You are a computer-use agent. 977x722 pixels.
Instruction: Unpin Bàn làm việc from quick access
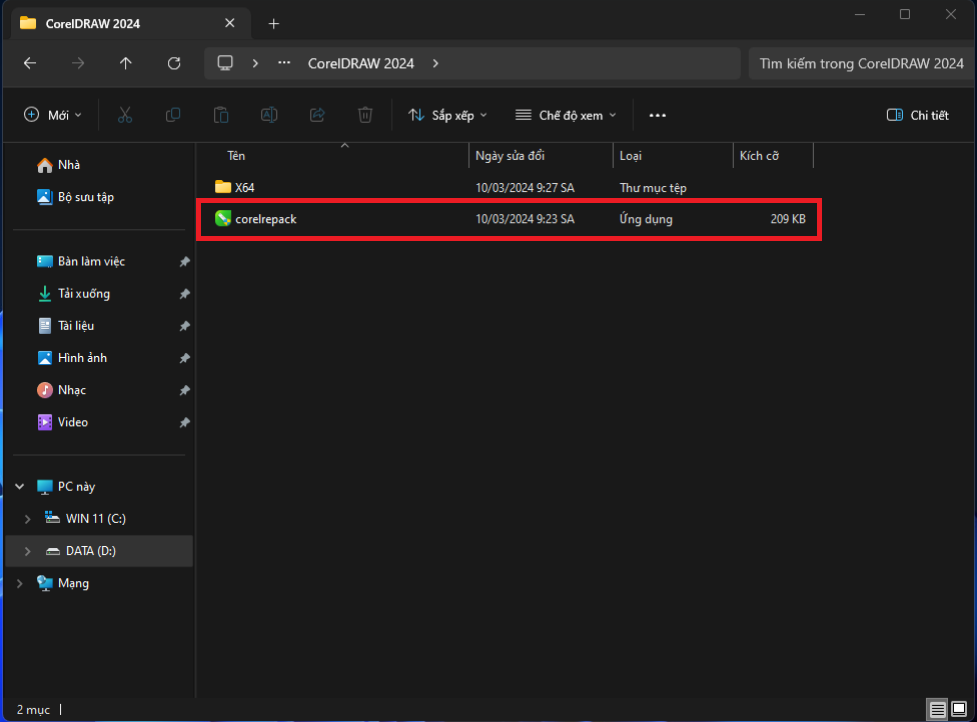tap(184, 262)
